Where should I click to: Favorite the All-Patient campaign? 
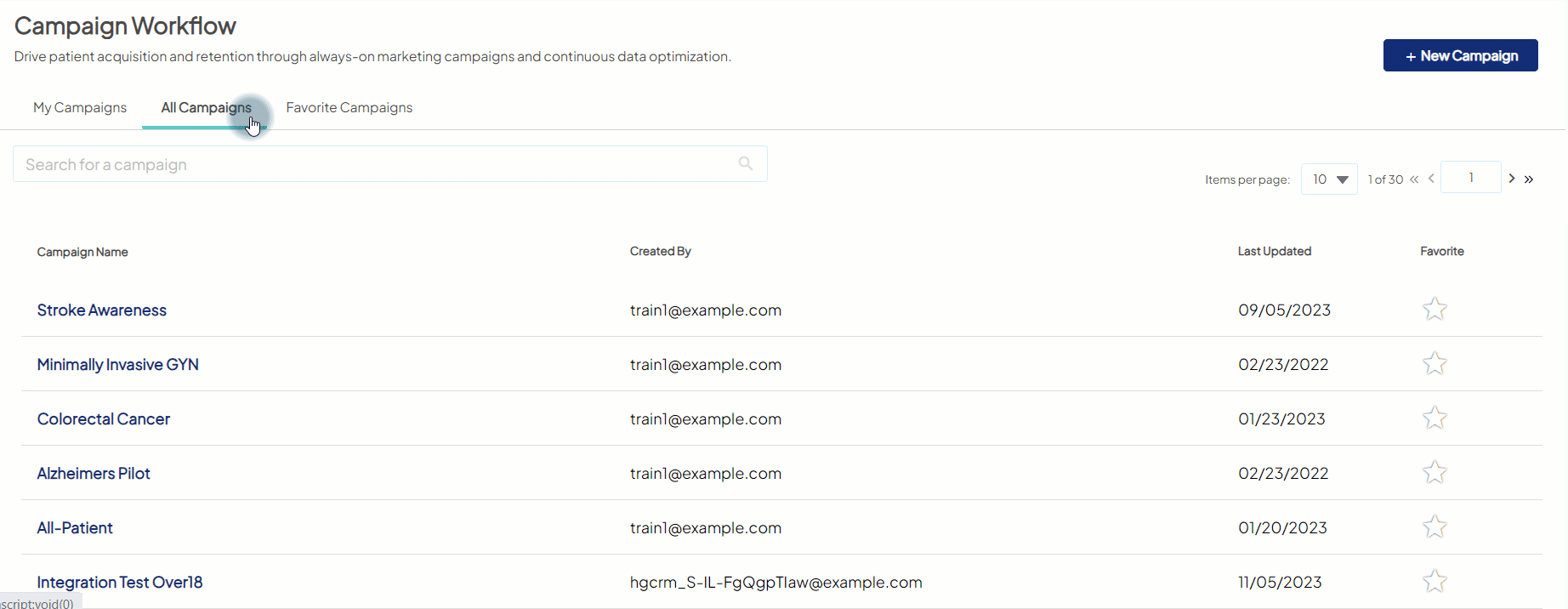click(1434, 526)
